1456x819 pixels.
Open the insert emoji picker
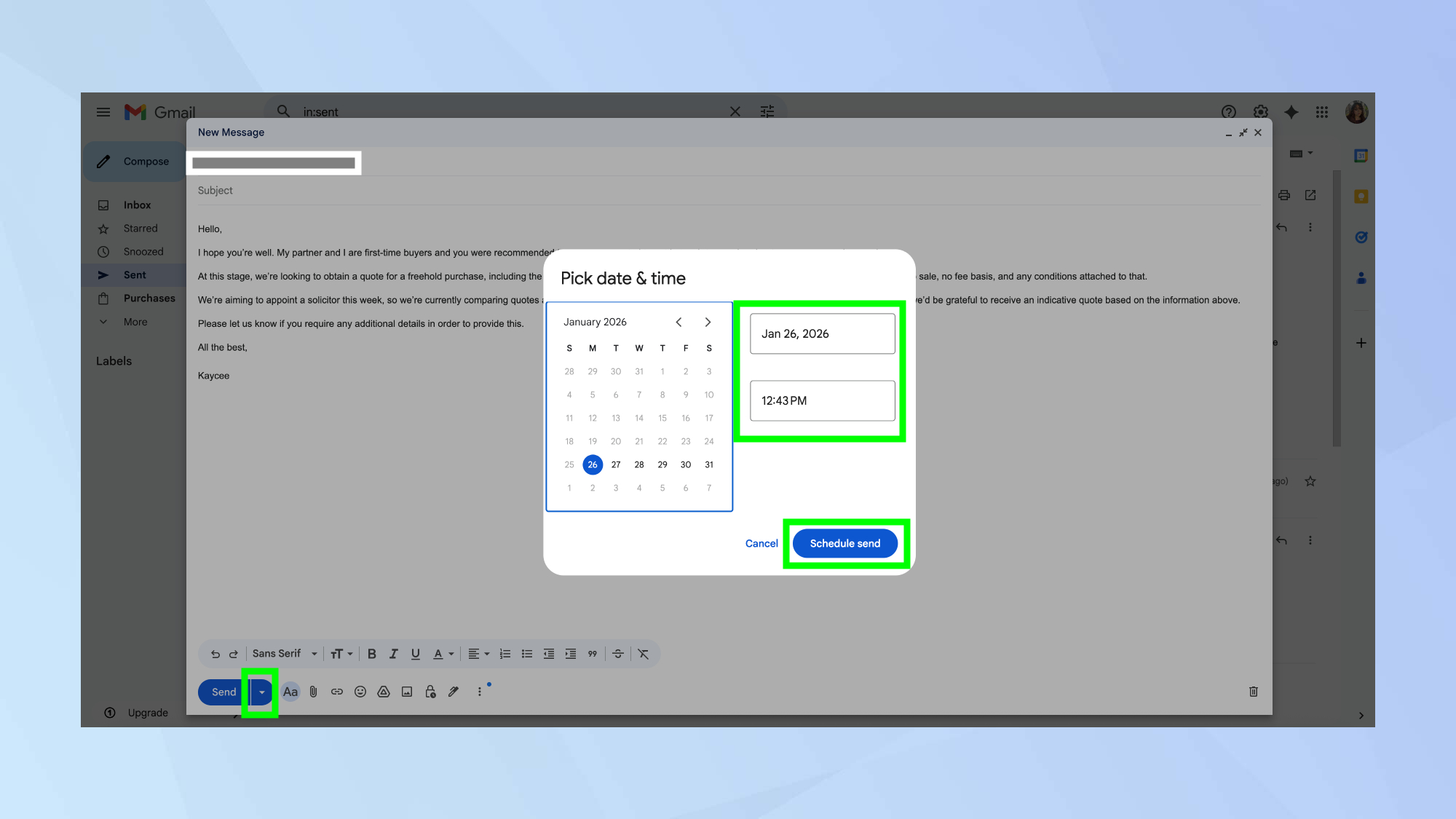[x=360, y=692]
